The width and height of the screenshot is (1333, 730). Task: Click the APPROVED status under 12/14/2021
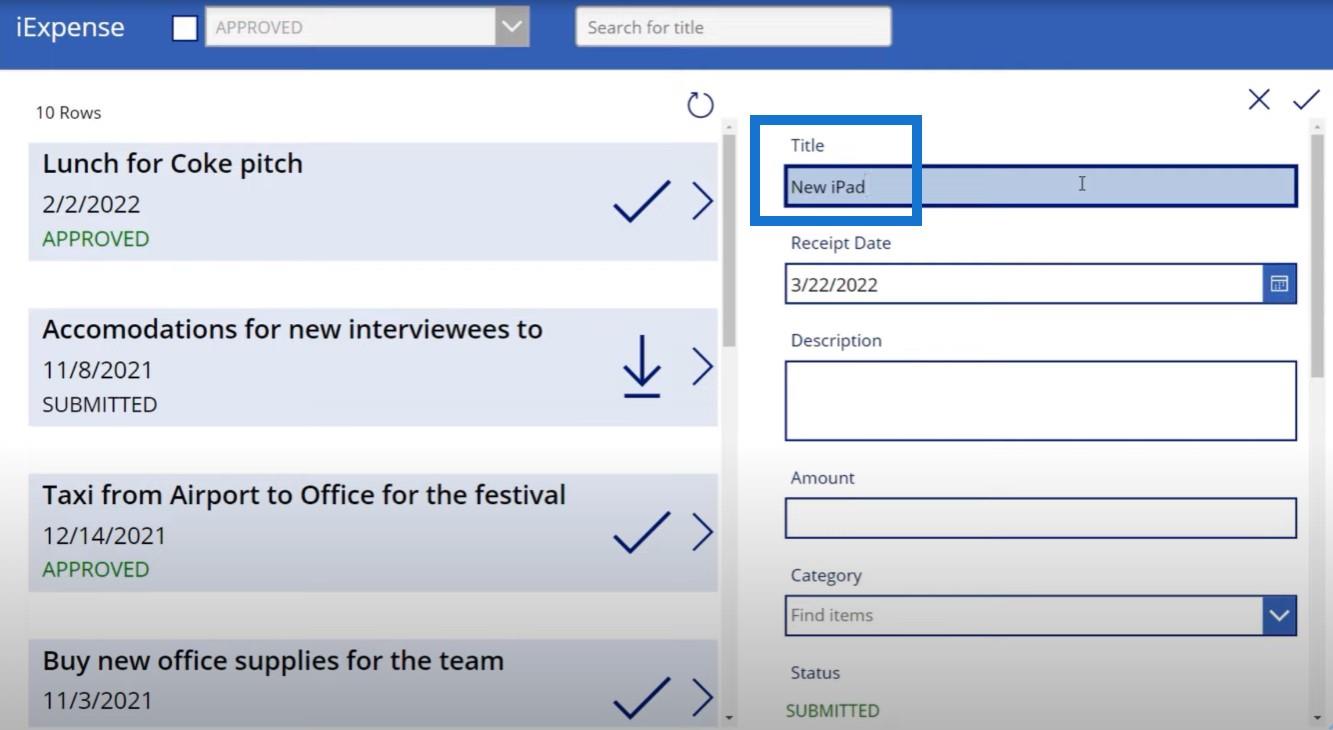pos(95,569)
